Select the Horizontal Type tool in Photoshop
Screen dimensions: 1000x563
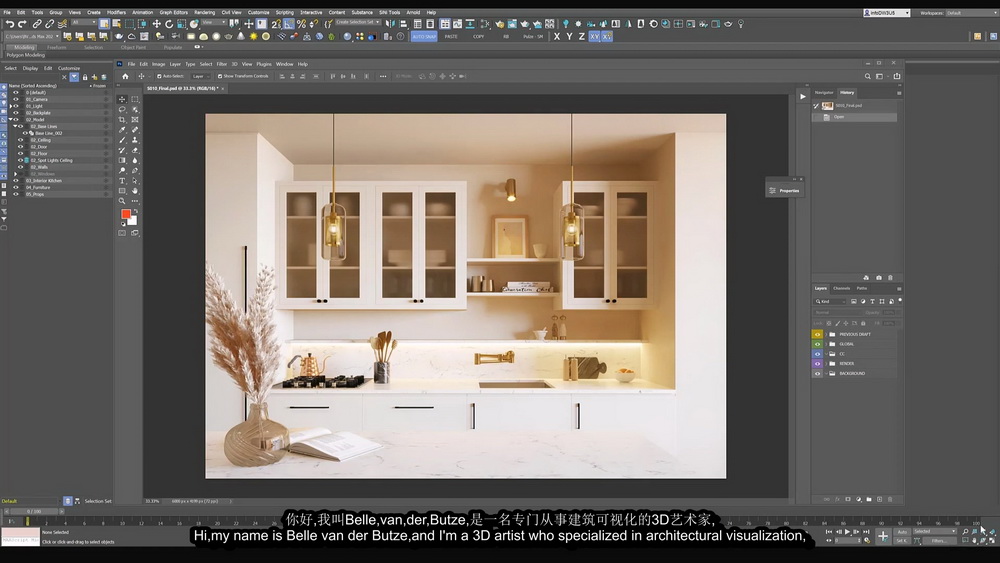(122, 181)
